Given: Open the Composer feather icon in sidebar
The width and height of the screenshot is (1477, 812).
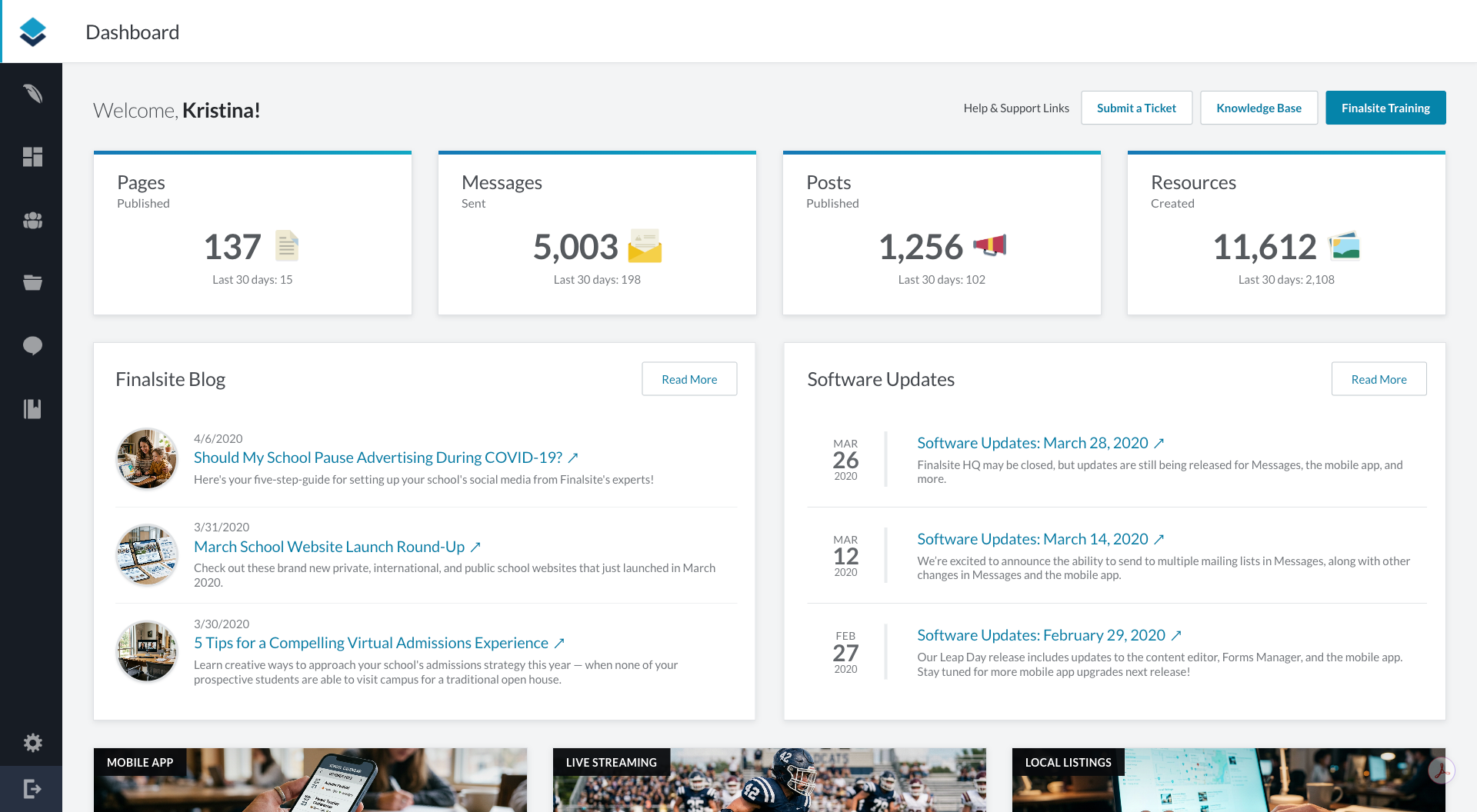Looking at the screenshot, I should (x=32, y=94).
